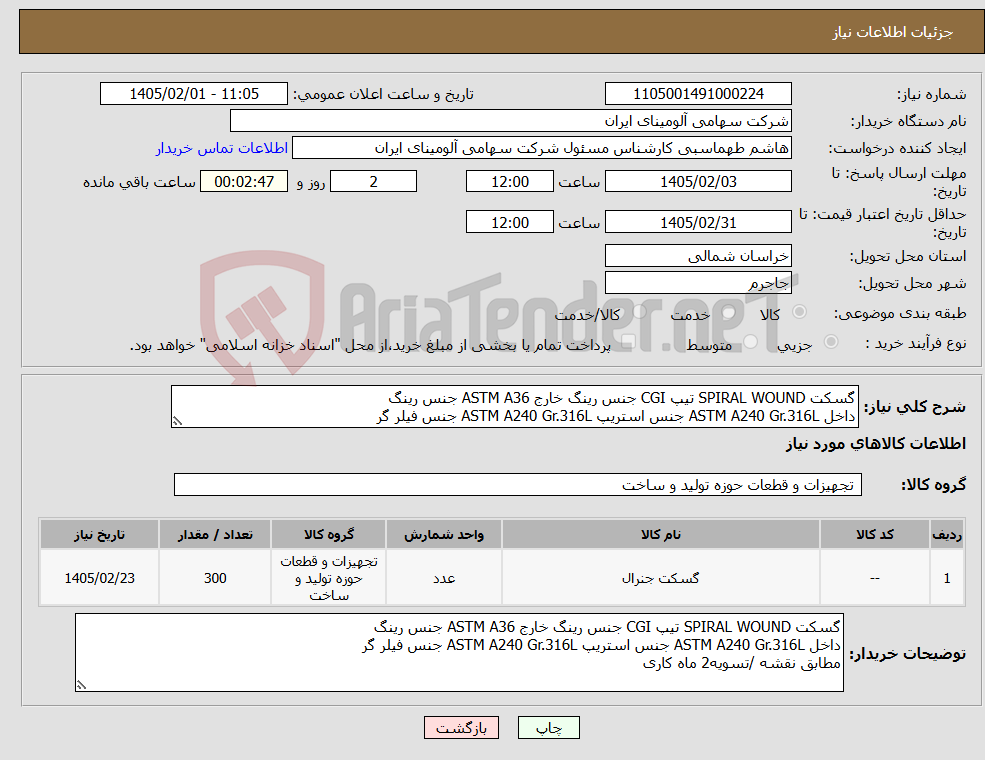Click item name cell گسکت جنرال
Viewport: 985px width, 760px height.
660,578
